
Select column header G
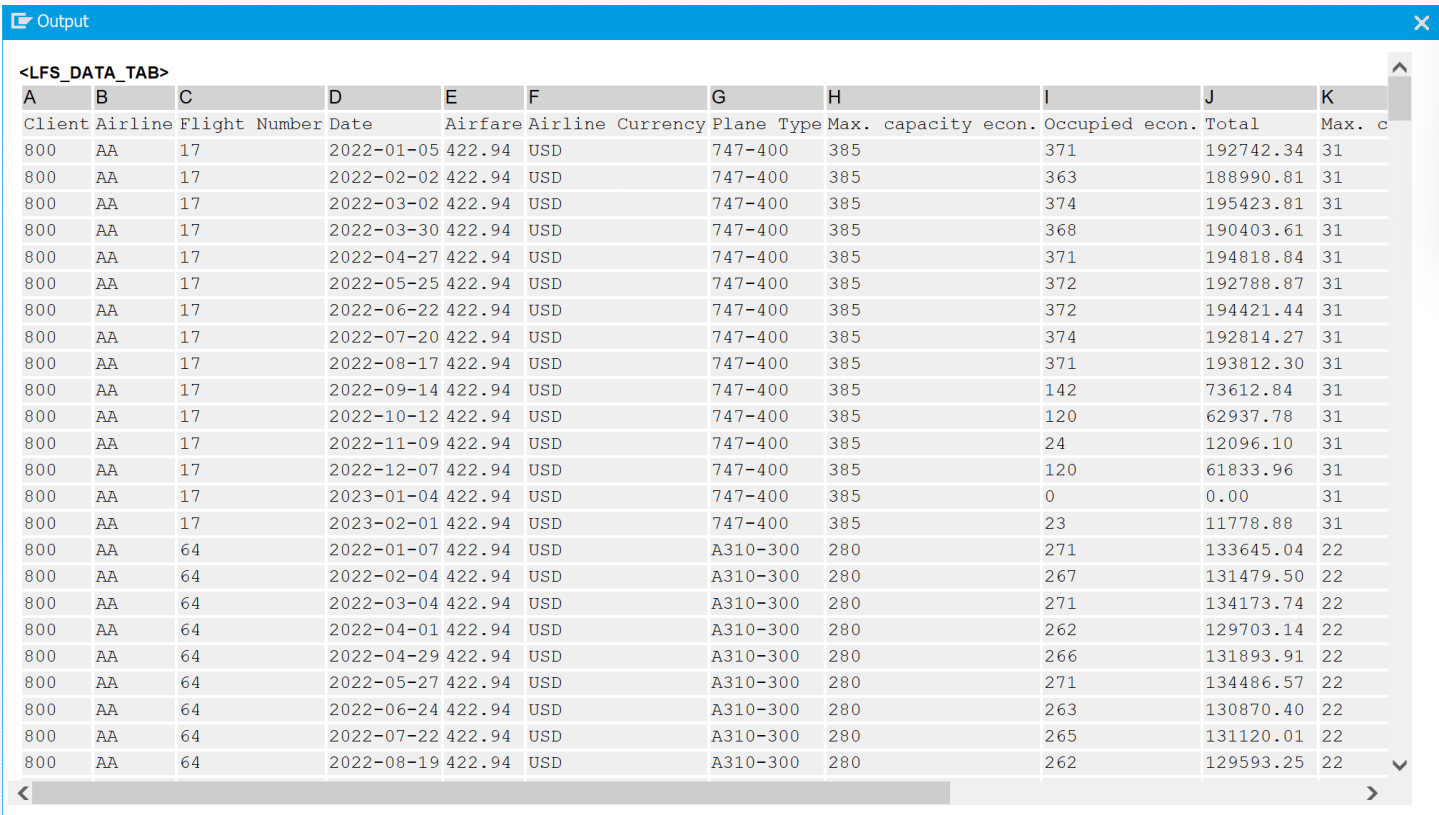pyautogui.click(x=767, y=97)
